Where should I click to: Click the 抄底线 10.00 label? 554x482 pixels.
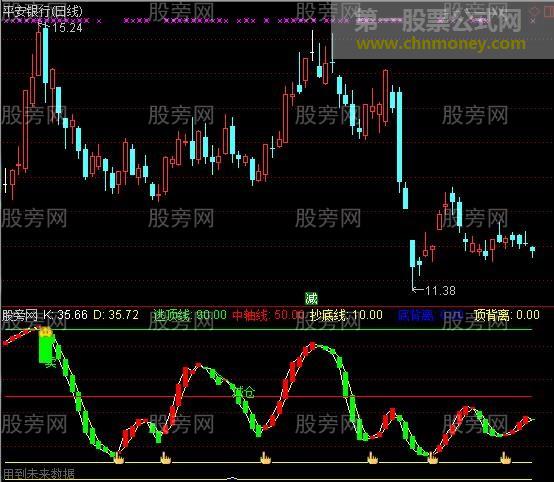coord(347,315)
